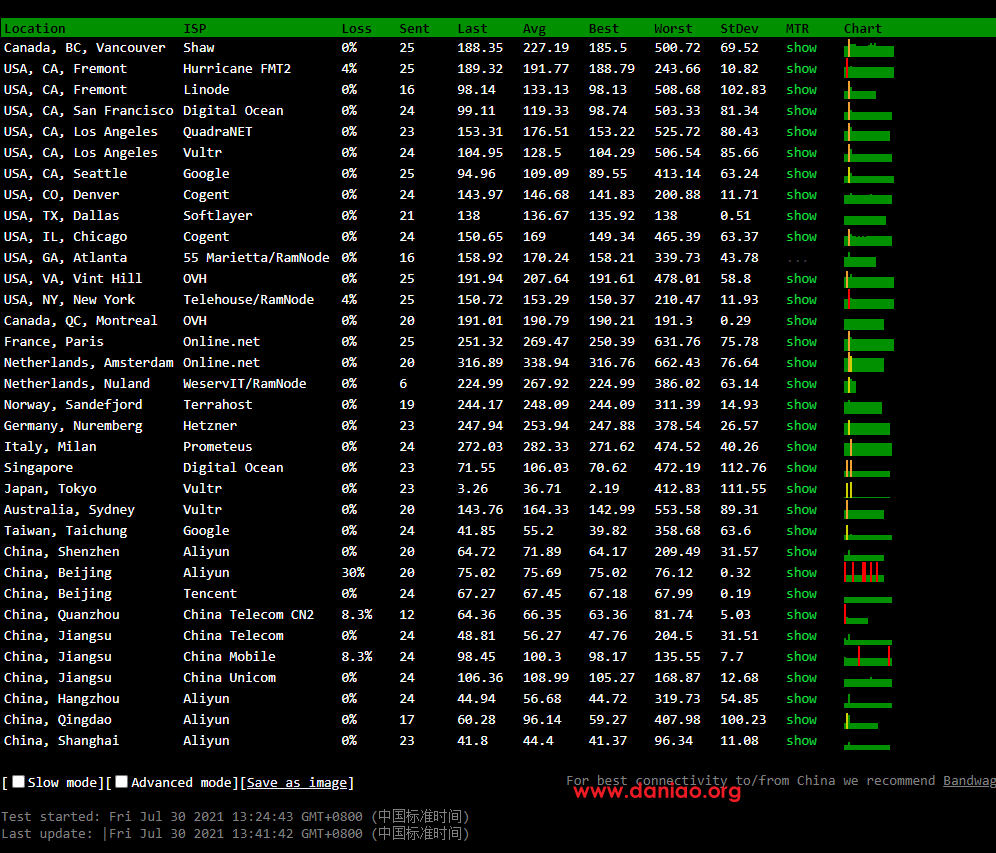Show MTR for Qingdao Aliyun row
Image resolution: width=996 pixels, height=853 pixels.
point(801,720)
